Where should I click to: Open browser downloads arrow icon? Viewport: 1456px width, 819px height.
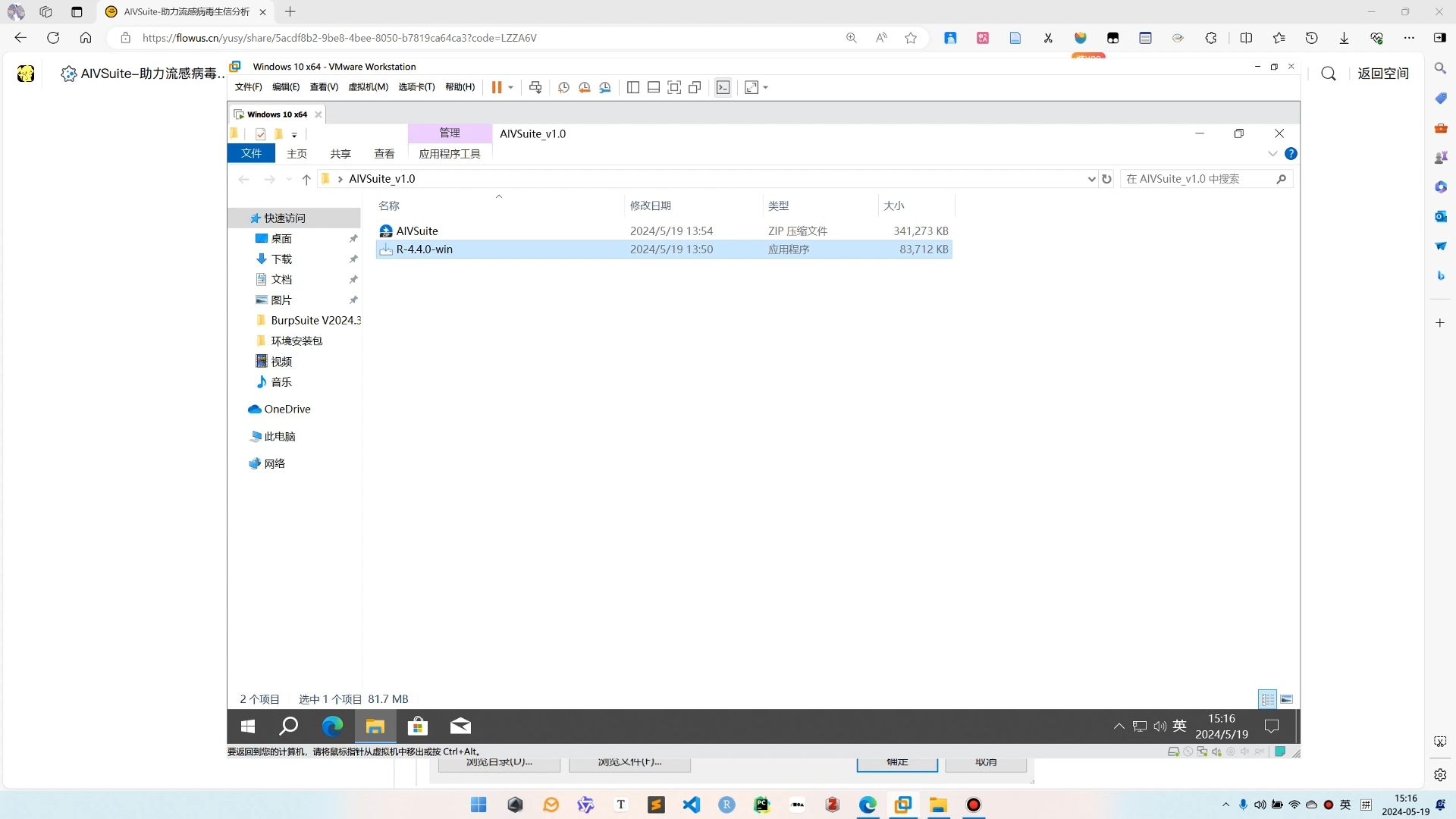(1344, 38)
